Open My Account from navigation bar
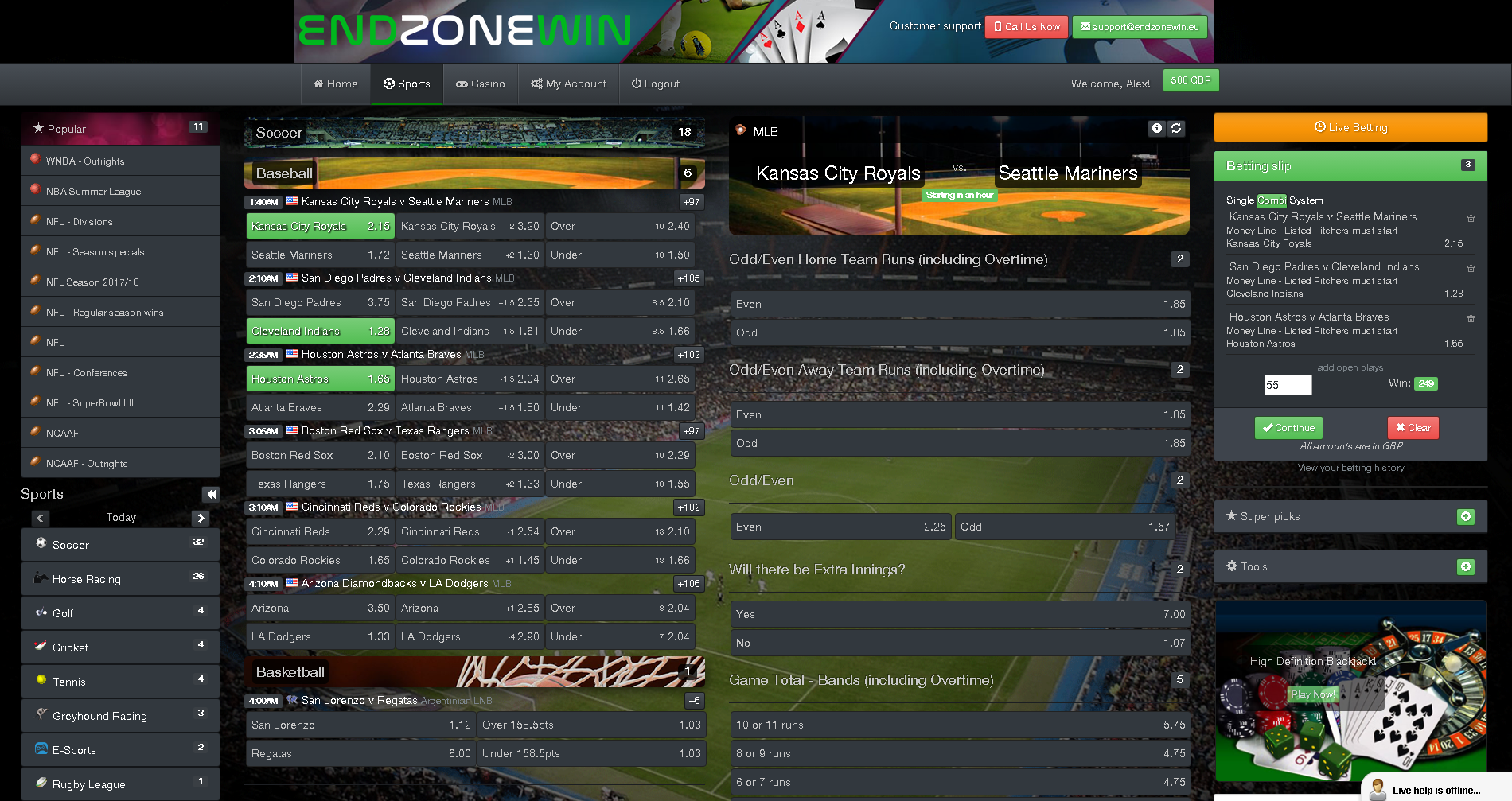This screenshot has height=801, width=1512. click(x=568, y=84)
